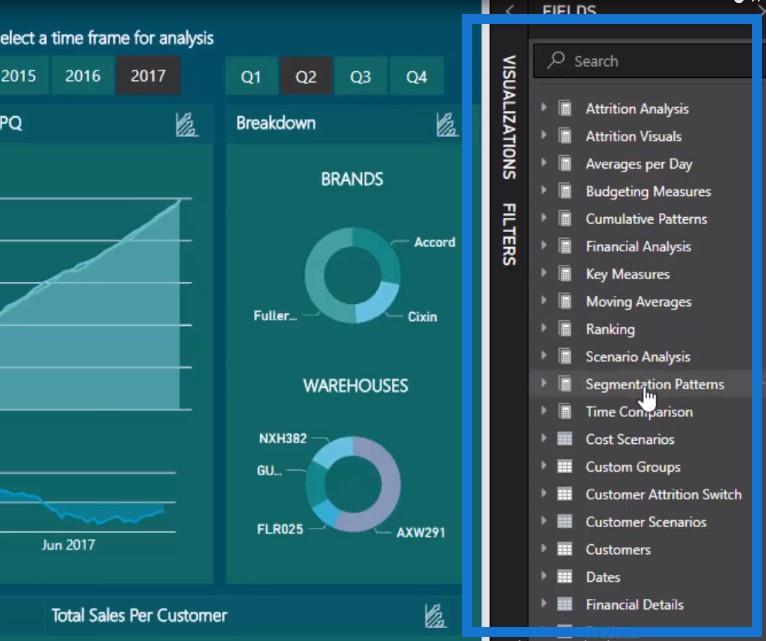
Task: Click in the Fields Search box
Action: (643, 61)
